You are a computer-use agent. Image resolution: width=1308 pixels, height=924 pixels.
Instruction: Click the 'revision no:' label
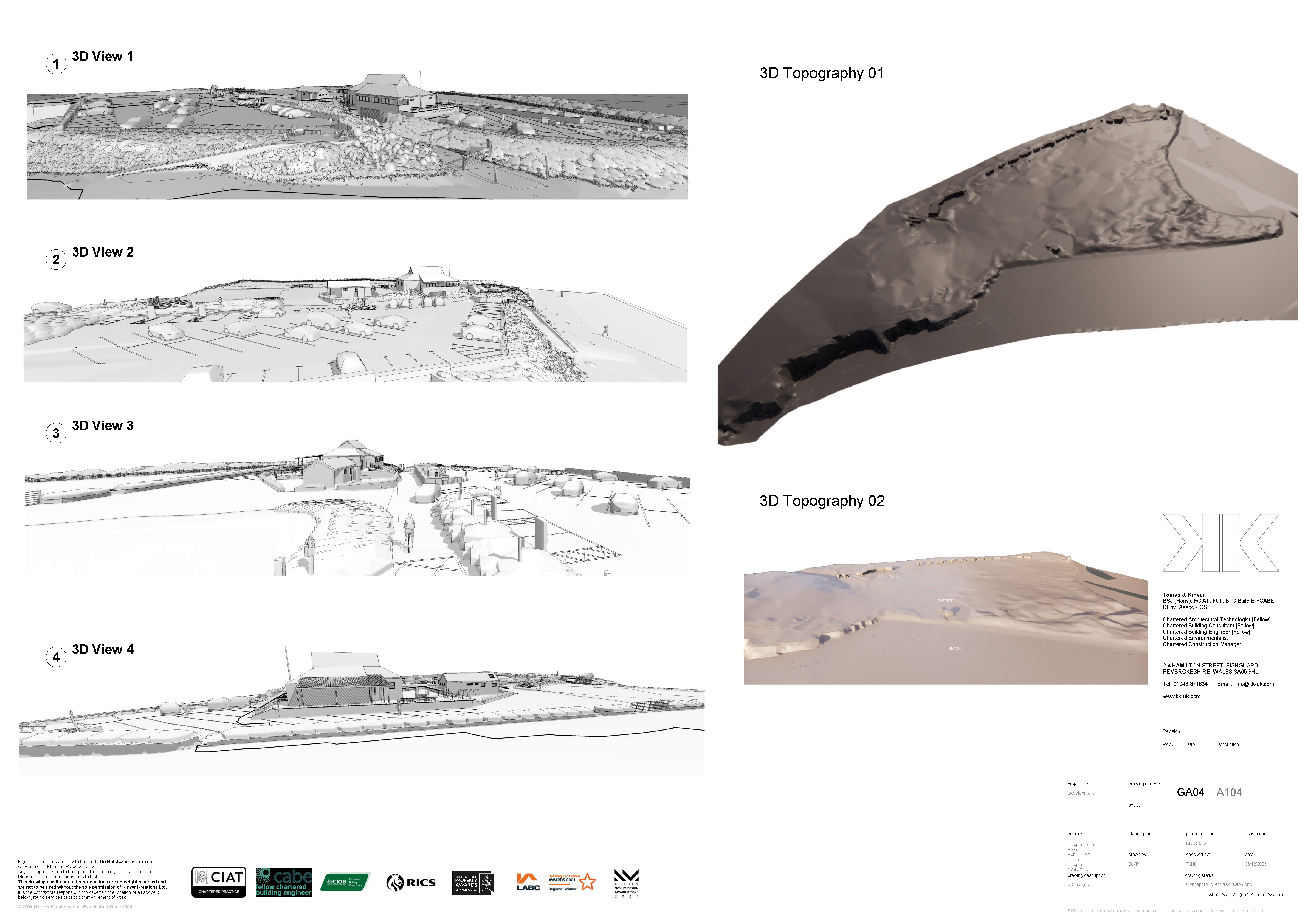[x=1256, y=834]
